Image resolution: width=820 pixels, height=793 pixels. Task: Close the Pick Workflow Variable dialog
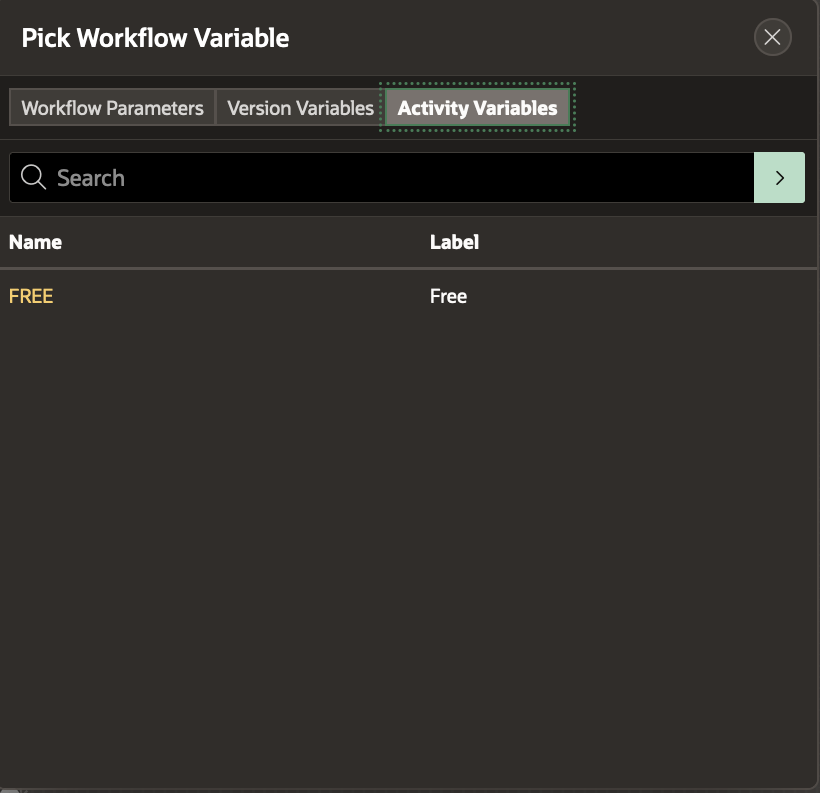tap(772, 38)
